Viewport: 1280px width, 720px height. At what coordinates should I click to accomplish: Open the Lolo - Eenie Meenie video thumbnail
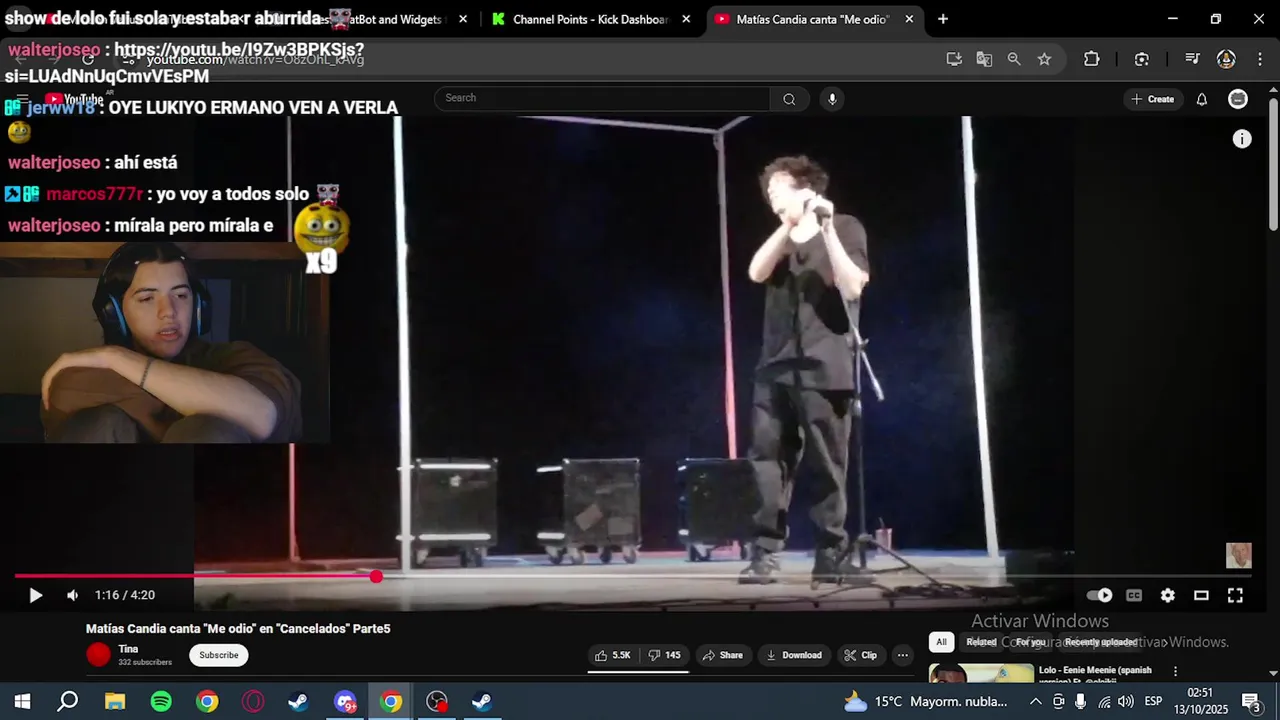coord(981,673)
